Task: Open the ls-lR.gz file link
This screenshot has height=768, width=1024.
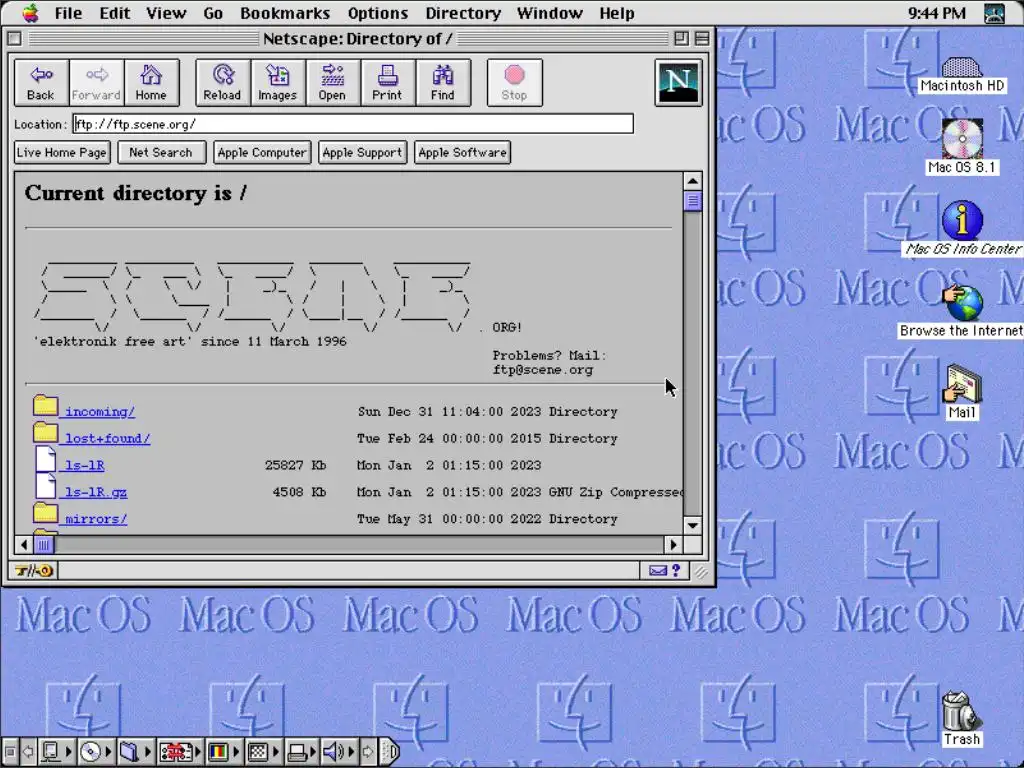Action: coord(96,492)
